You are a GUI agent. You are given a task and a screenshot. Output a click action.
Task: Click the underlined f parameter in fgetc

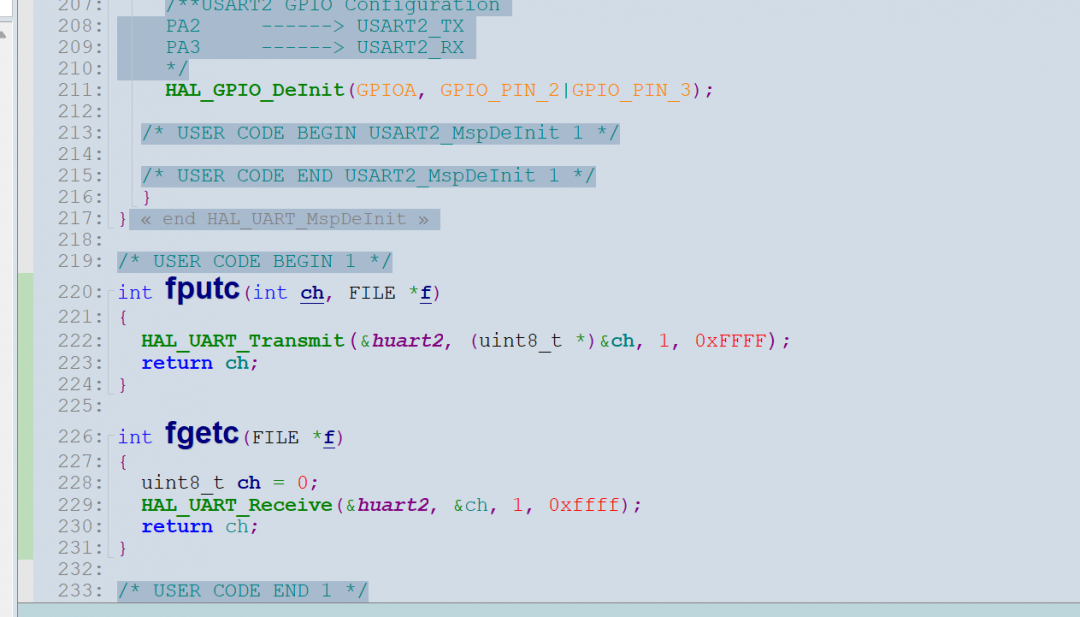pos(327,436)
